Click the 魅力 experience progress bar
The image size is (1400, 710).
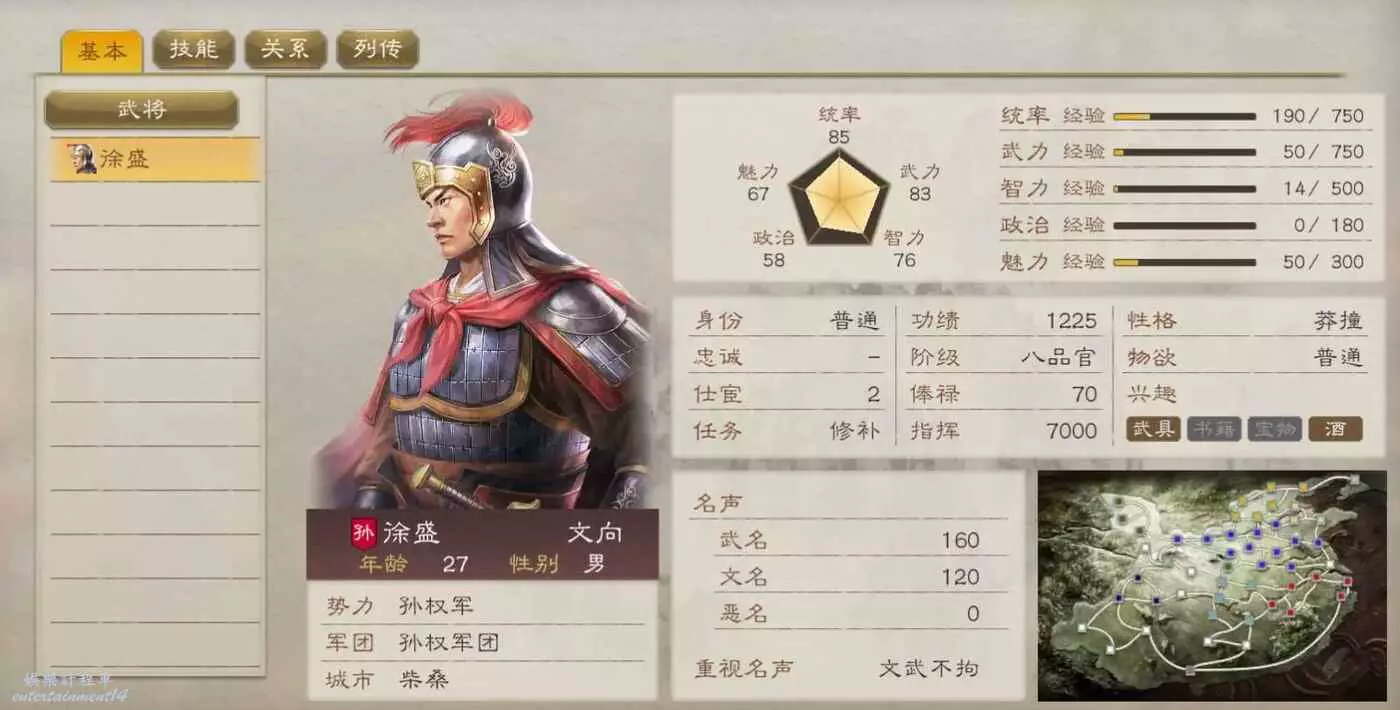click(x=1184, y=262)
